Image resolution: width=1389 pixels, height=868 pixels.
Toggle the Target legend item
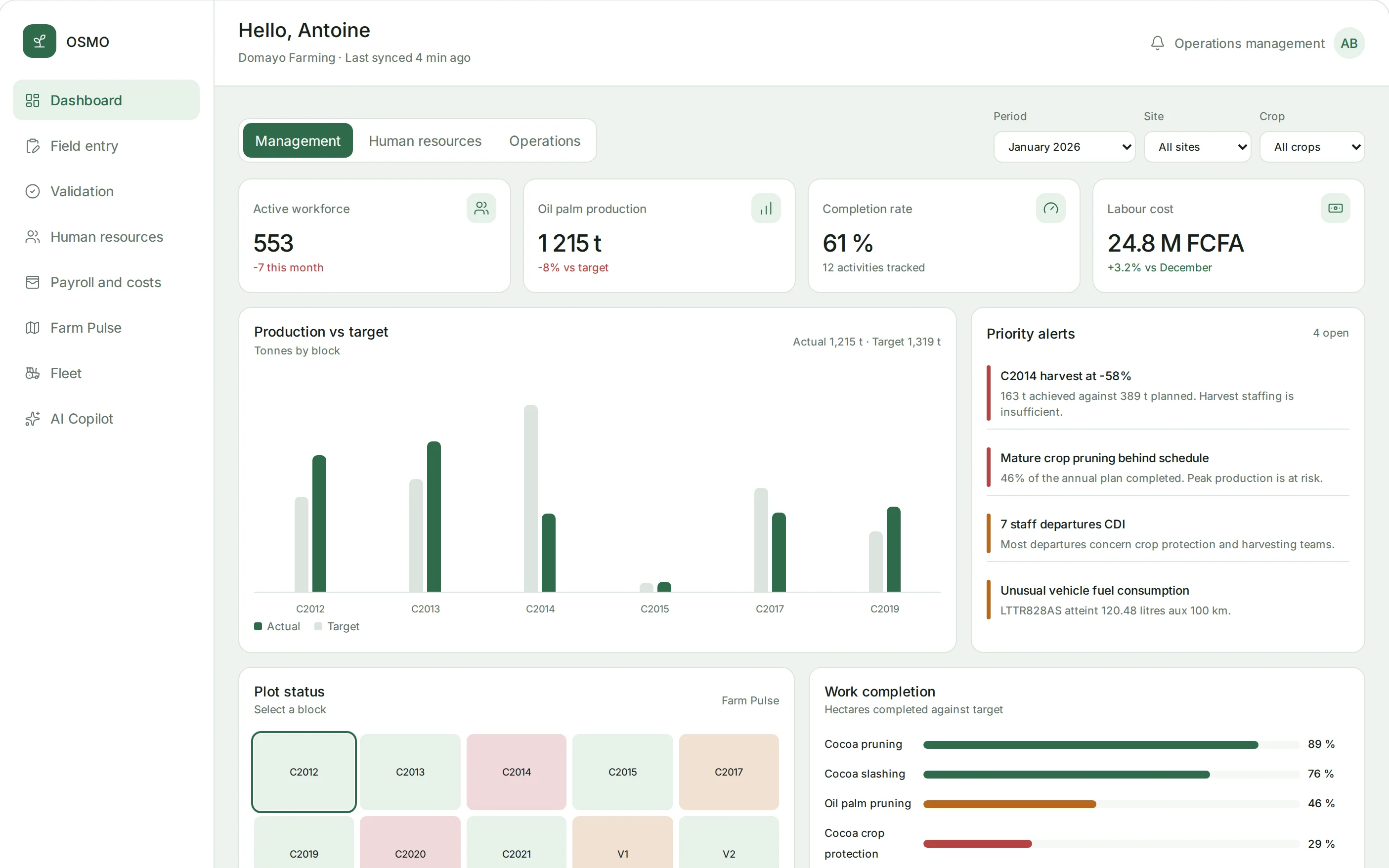[x=337, y=626]
